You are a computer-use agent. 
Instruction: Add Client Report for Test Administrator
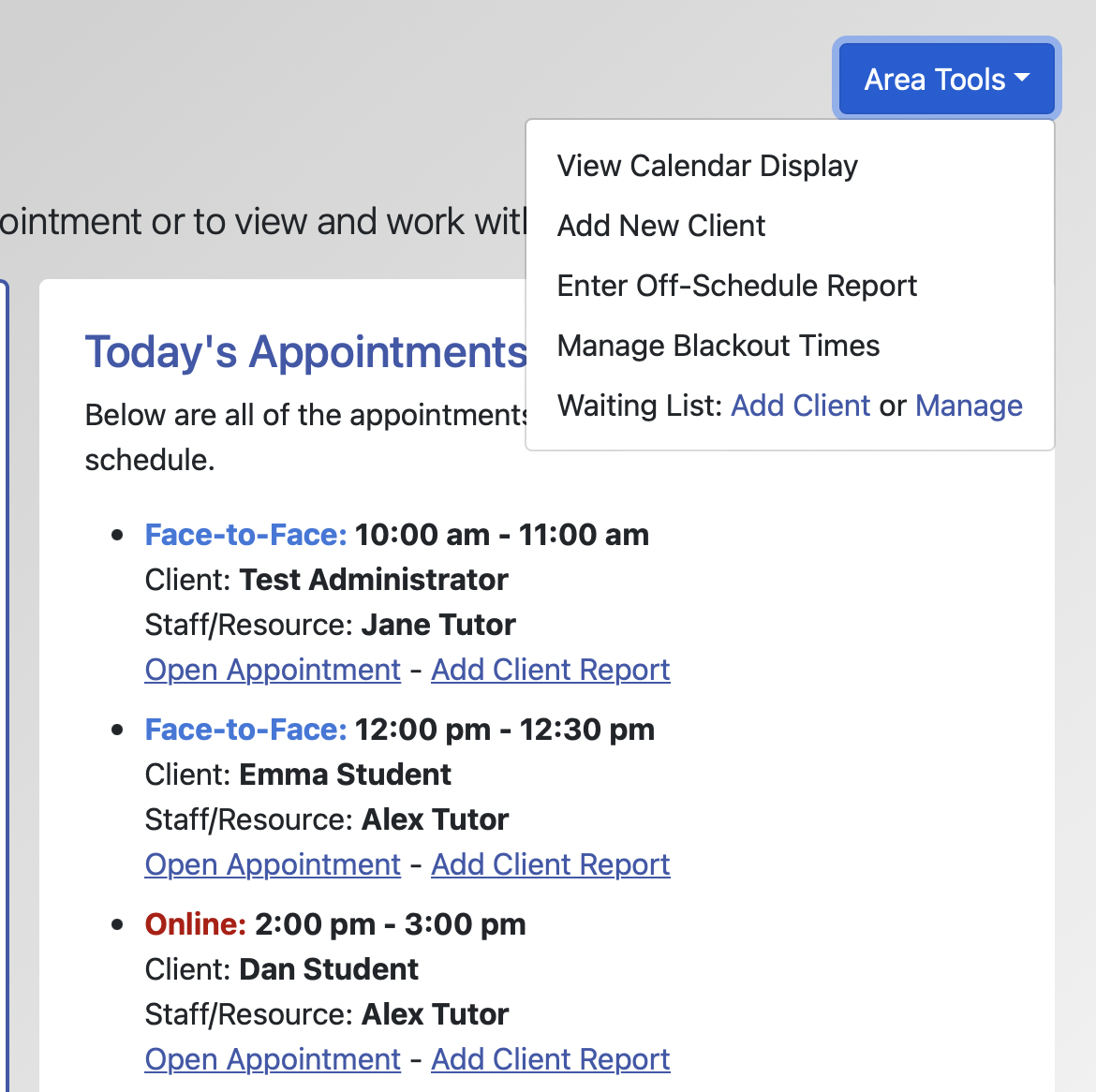click(x=551, y=670)
